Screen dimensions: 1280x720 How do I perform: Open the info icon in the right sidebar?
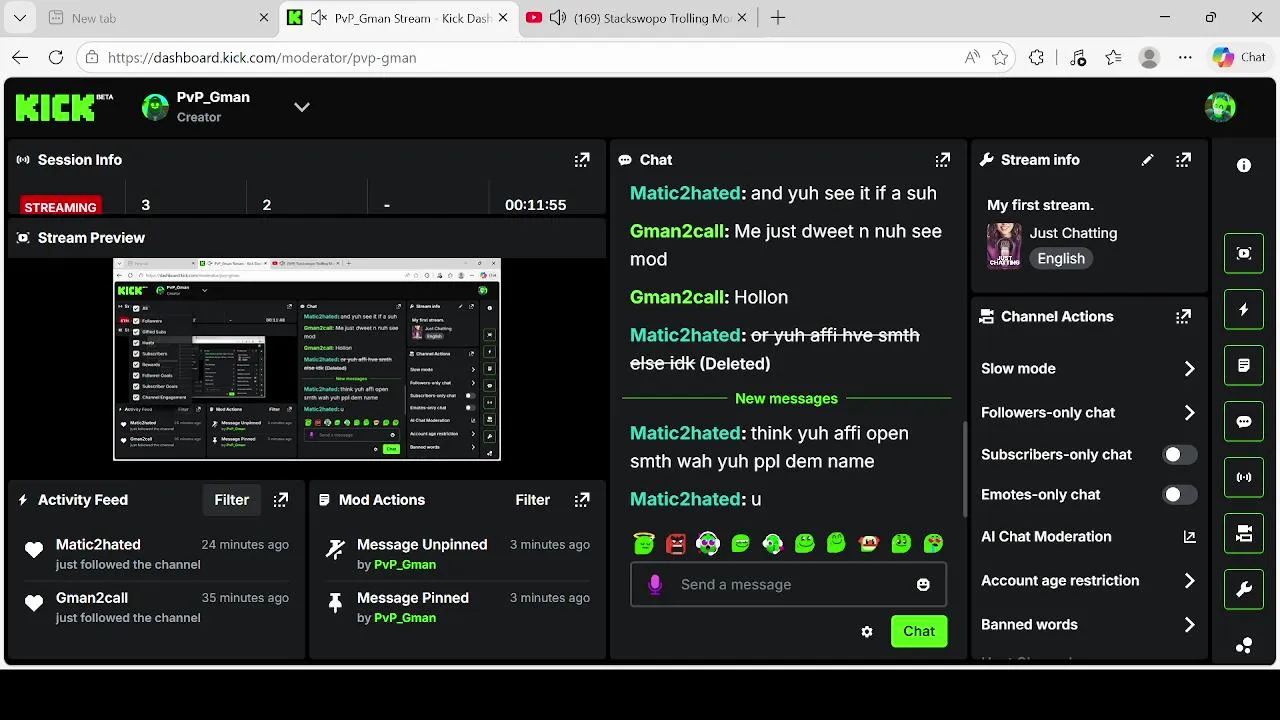[x=1244, y=165]
